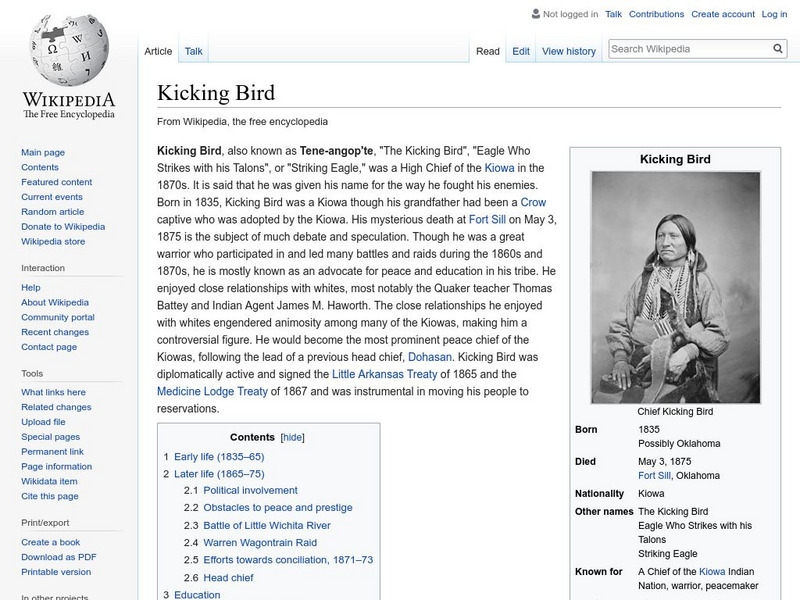This screenshot has height=600, width=800.
Task: Jump to Efforts towards conciliation, 1871–73
Action: coord(288,560)
